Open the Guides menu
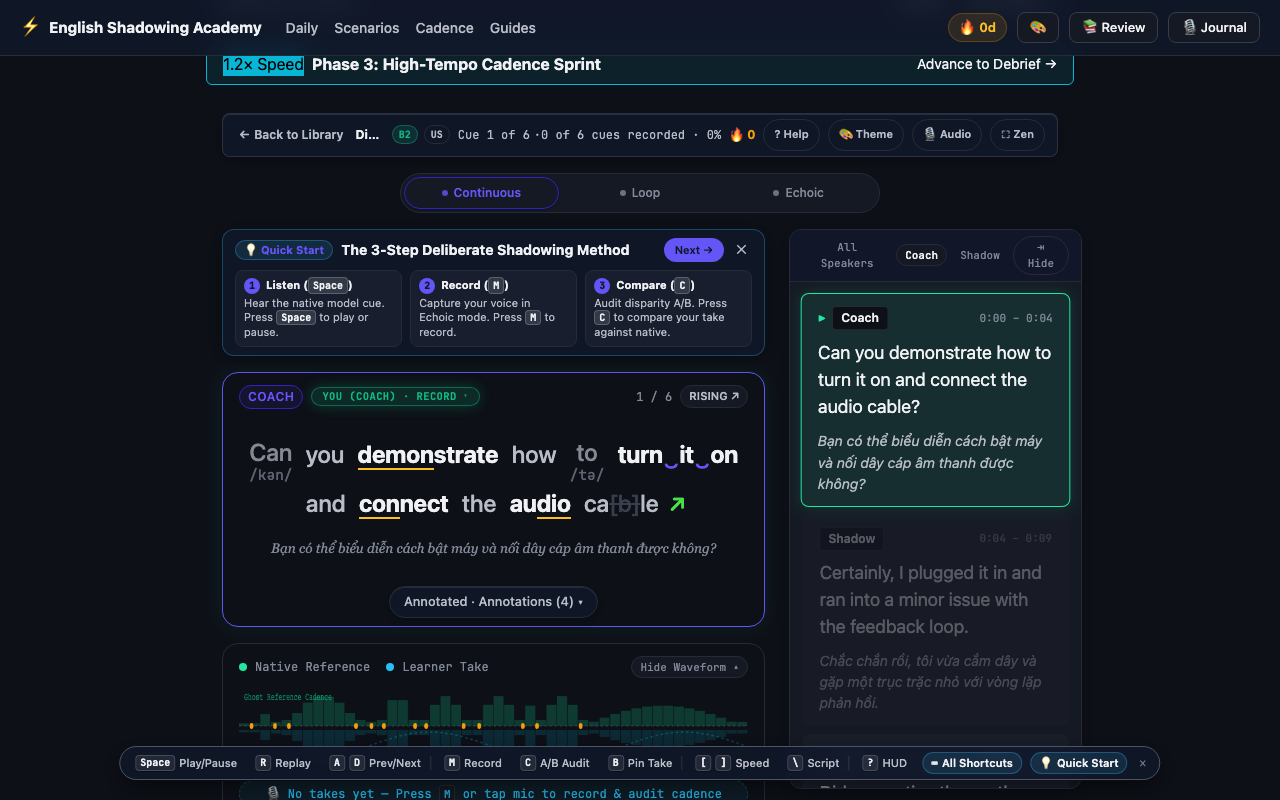Image resolution: width=1280 pixels, height=800 pixels. pyautogui.click(x=513, y=28)
